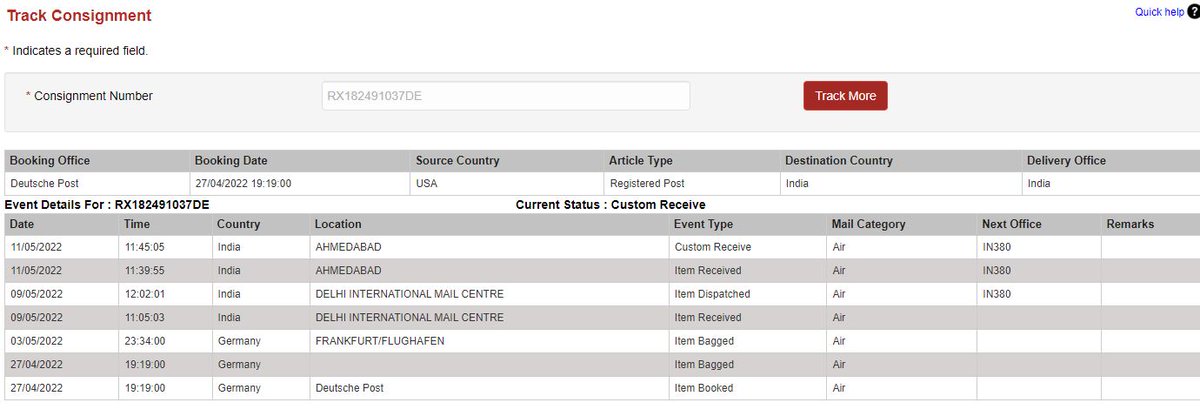Click the FRANKFURT/FLUGHAFEN location cell
Screen dimensions: 1200x416
(x=489, y=341)
